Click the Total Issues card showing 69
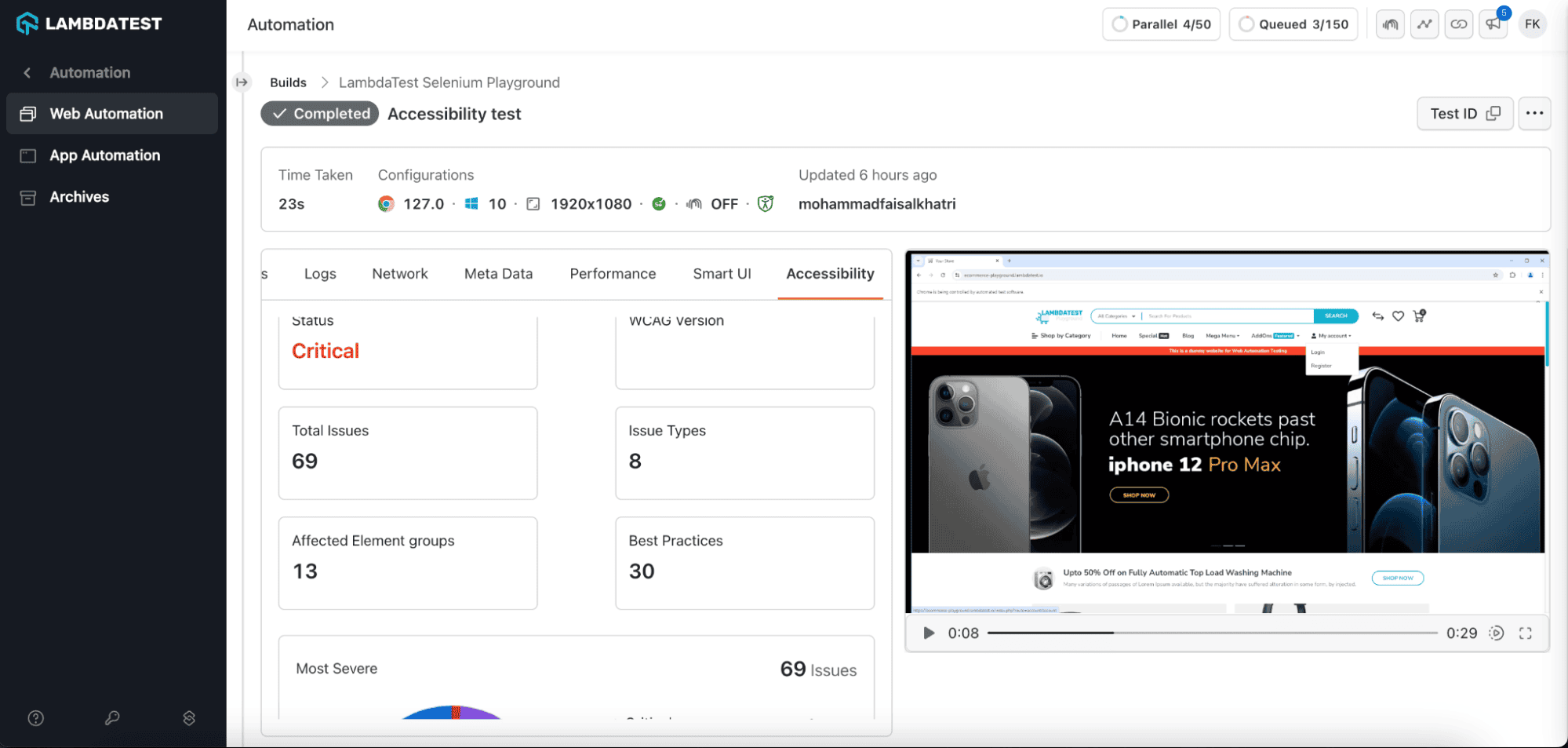This screenshot has height=748, width=1568. click(408, 453)
